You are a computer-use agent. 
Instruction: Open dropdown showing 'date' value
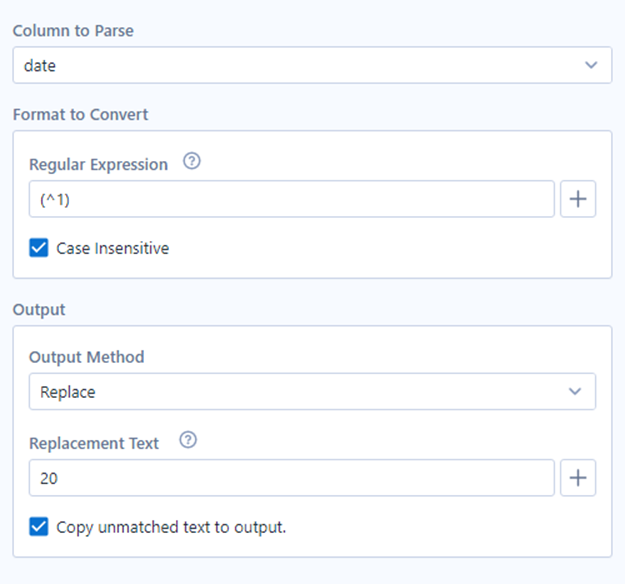click(300, 66)
